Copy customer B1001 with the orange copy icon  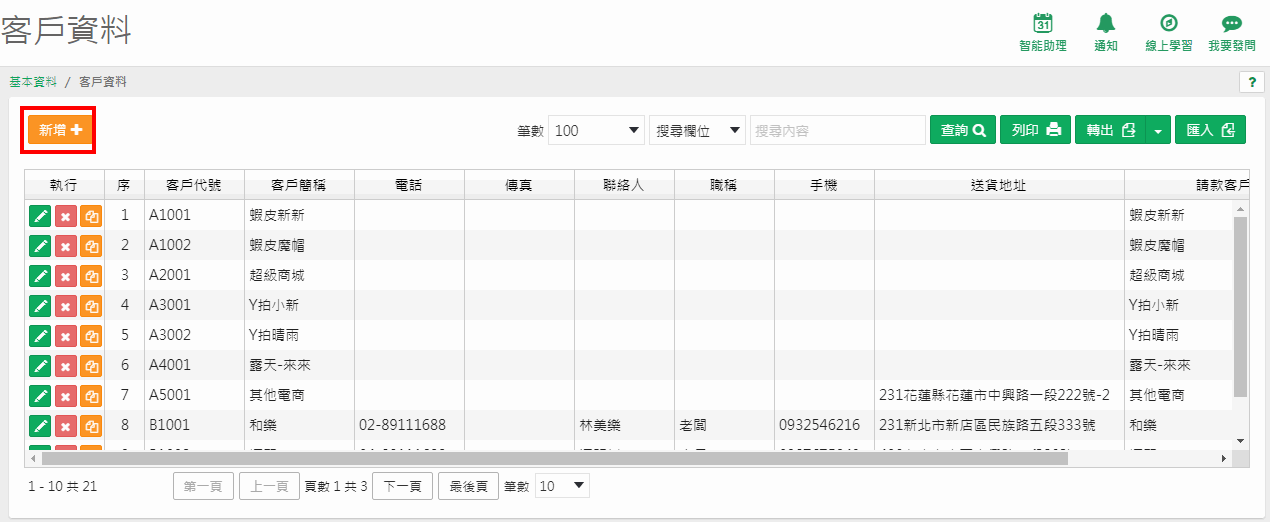[91, 425]
